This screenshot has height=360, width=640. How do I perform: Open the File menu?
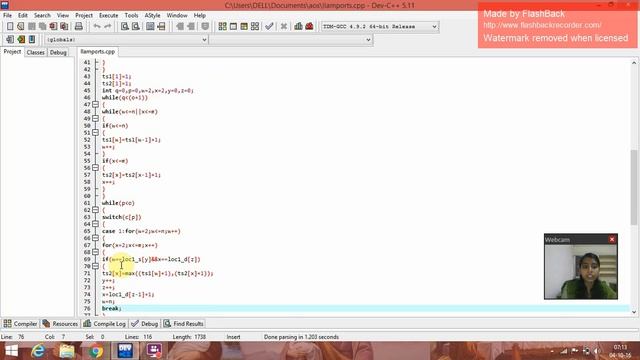7,15
